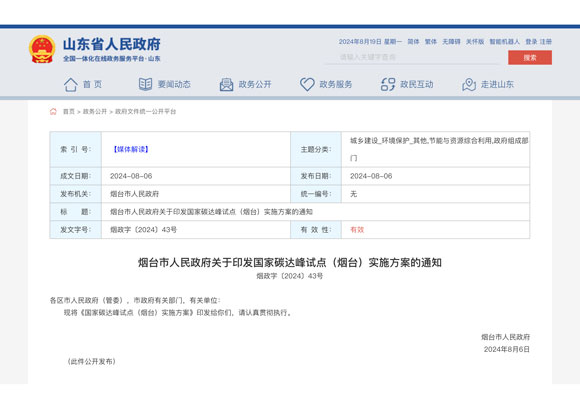Open the 关怀版 version

pyautogui.click(x=475, y=41)
